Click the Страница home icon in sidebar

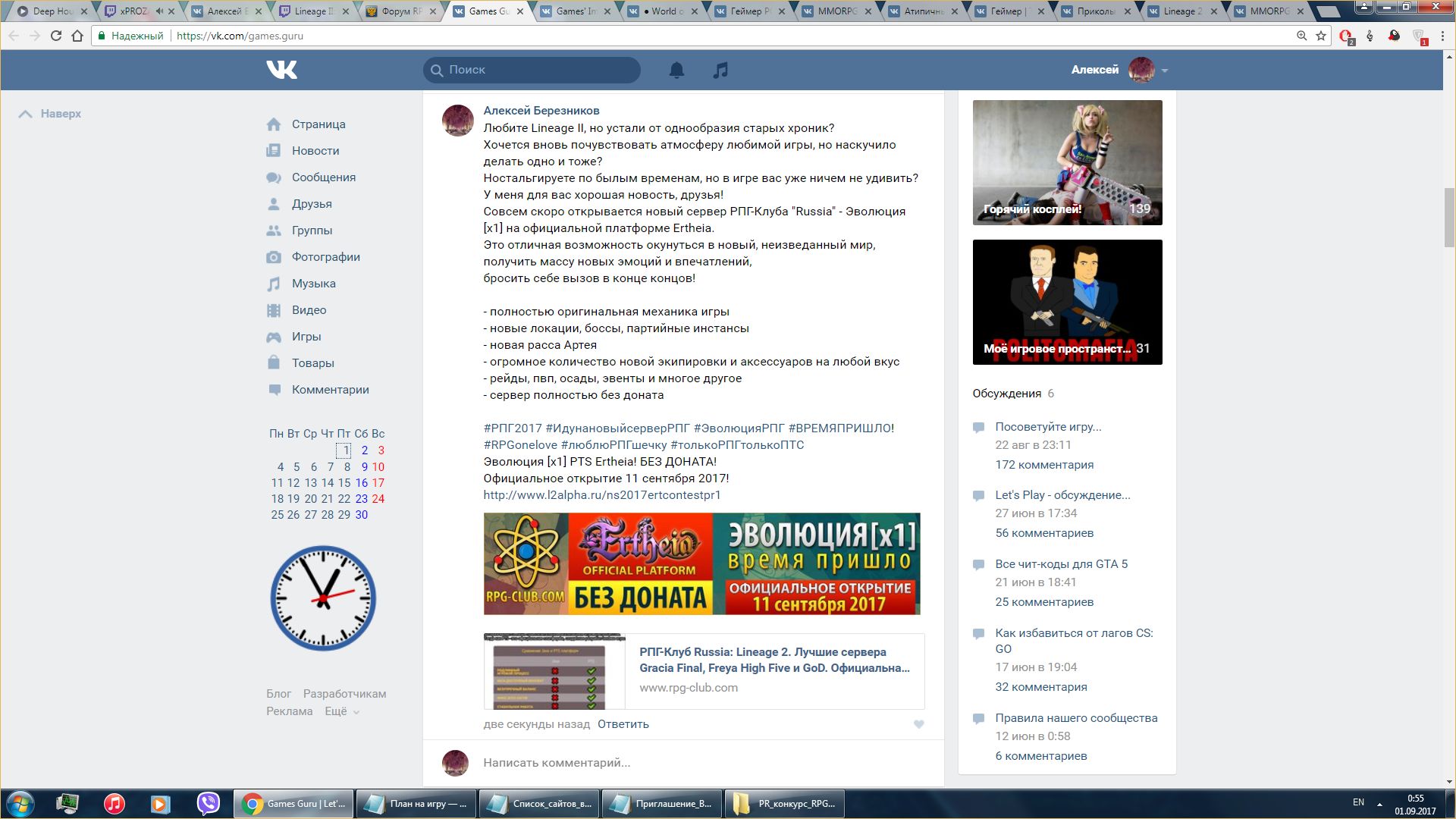[x=274, y=124]
